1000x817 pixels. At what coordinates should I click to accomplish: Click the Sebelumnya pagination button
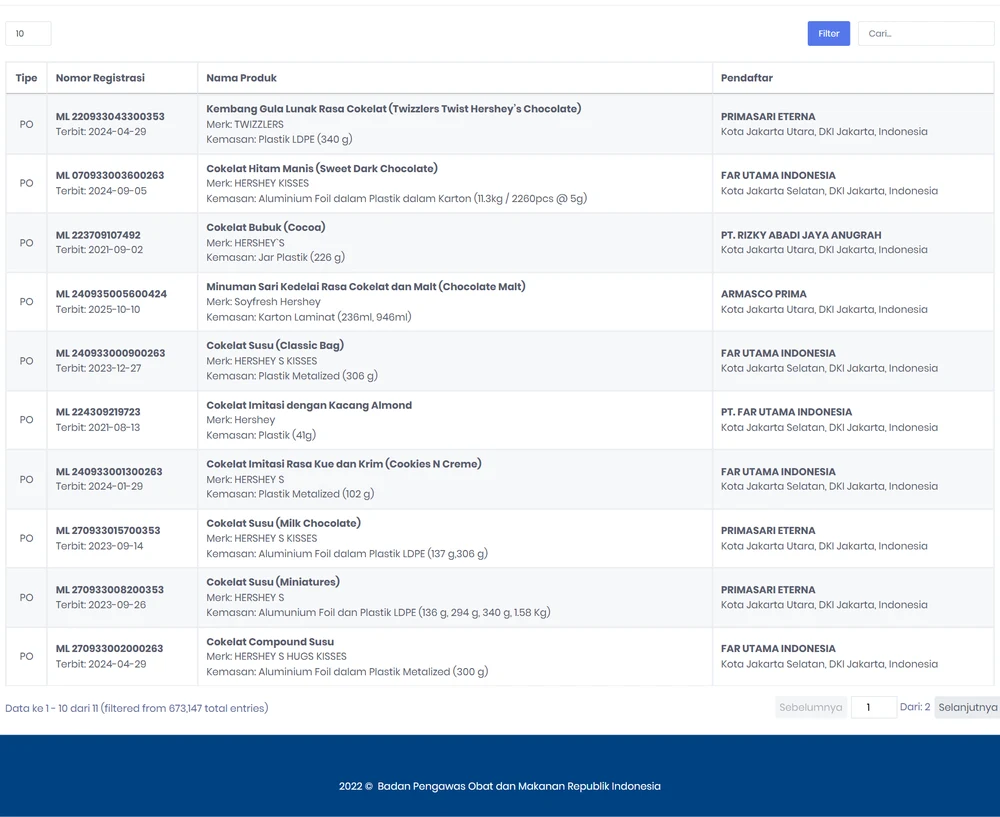click(x=811, y=707)
